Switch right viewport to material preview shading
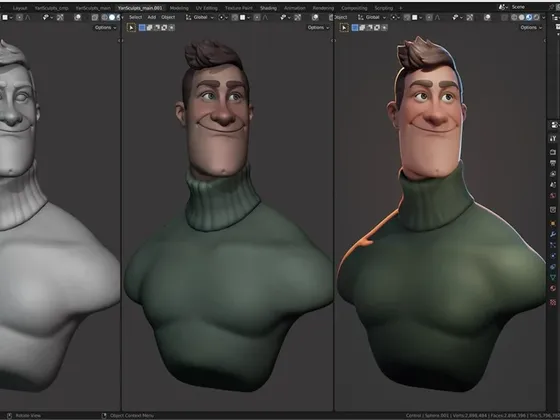The width and height of the screenshot is (560, 420). click(x=529, y=17)
